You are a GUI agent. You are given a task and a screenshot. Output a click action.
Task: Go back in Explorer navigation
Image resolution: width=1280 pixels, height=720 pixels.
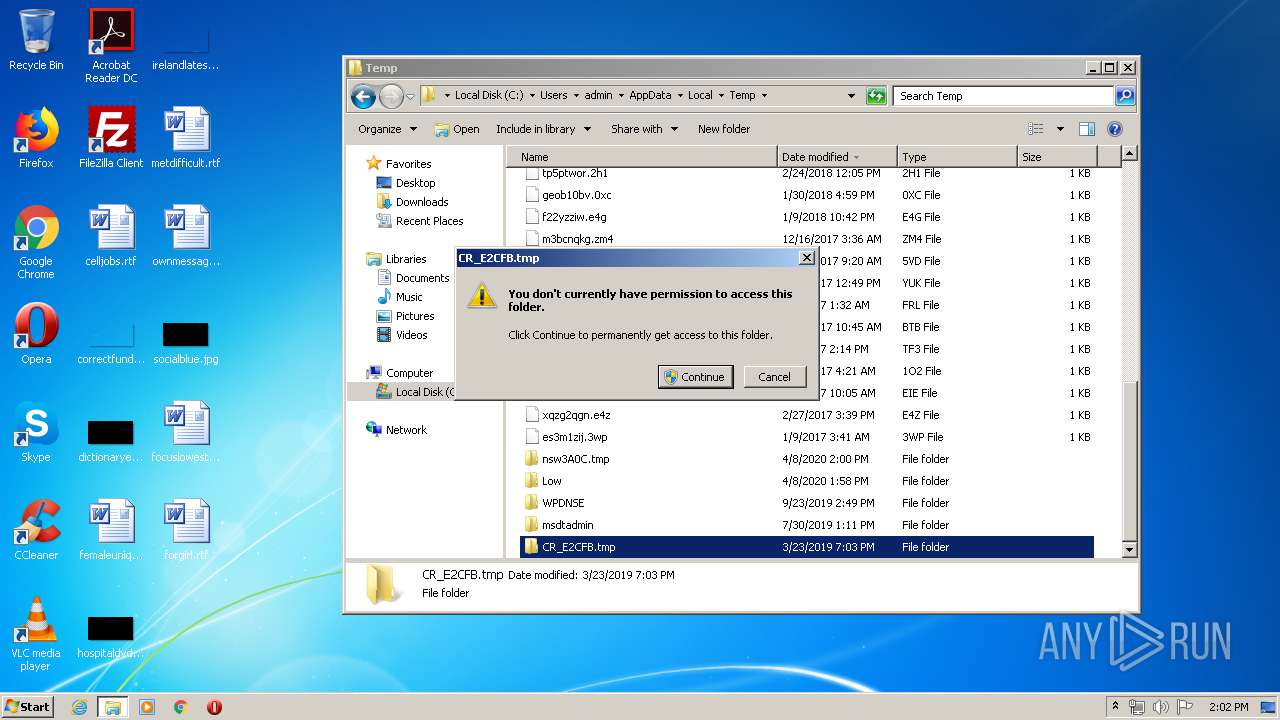coord(363,96)
